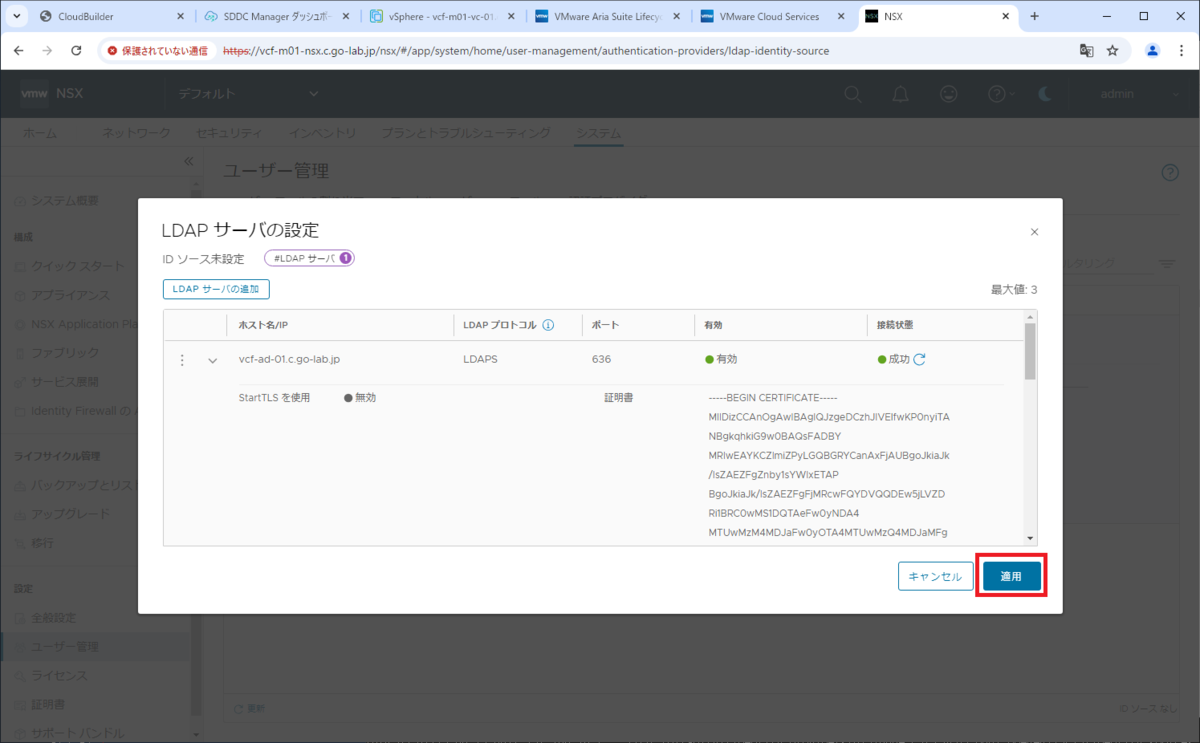Click the StartTLS 無効 status
The image size is (1200, 743).
click(x=360, y=397)
